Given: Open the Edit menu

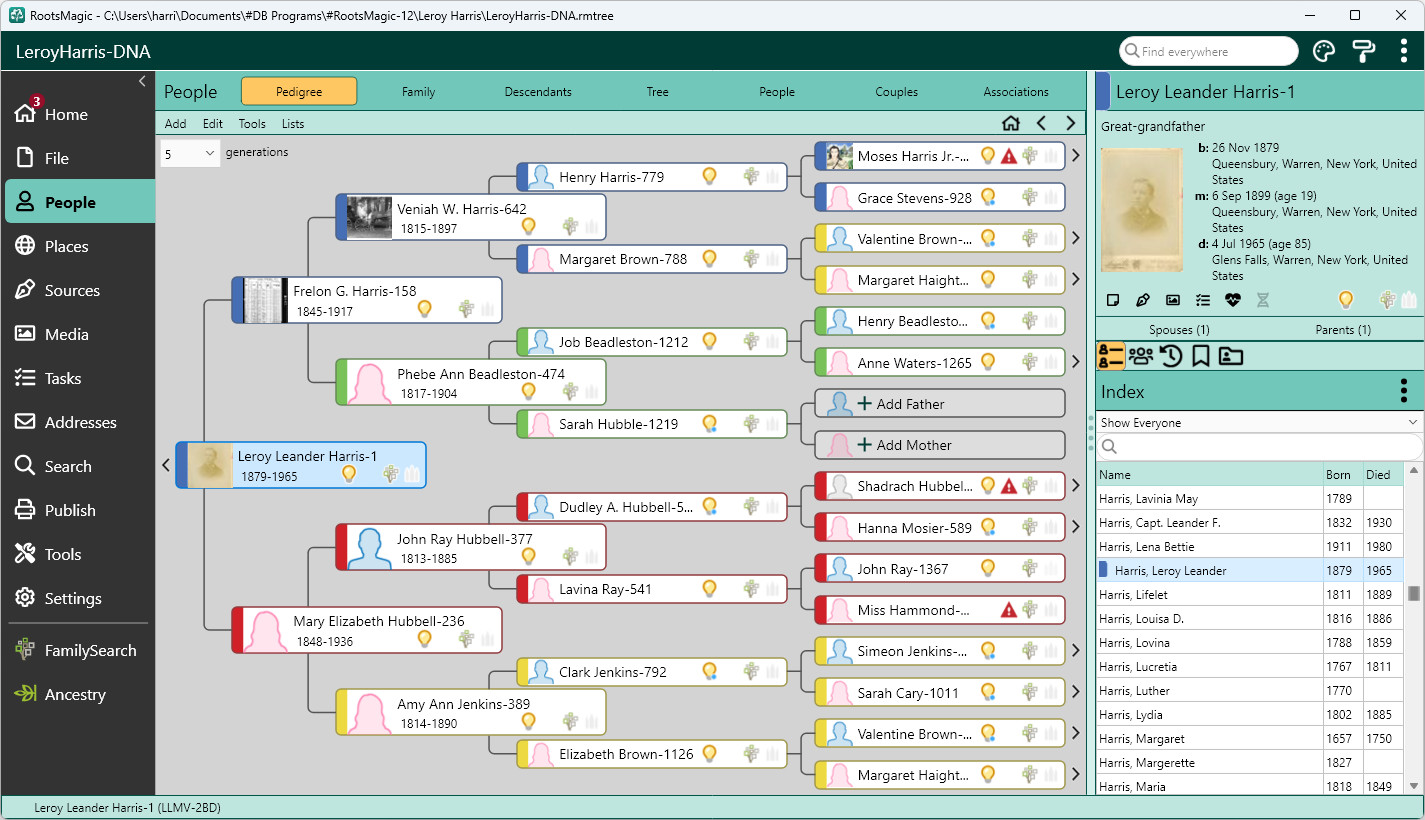Looking at the screenshot, I should point(213,124).
